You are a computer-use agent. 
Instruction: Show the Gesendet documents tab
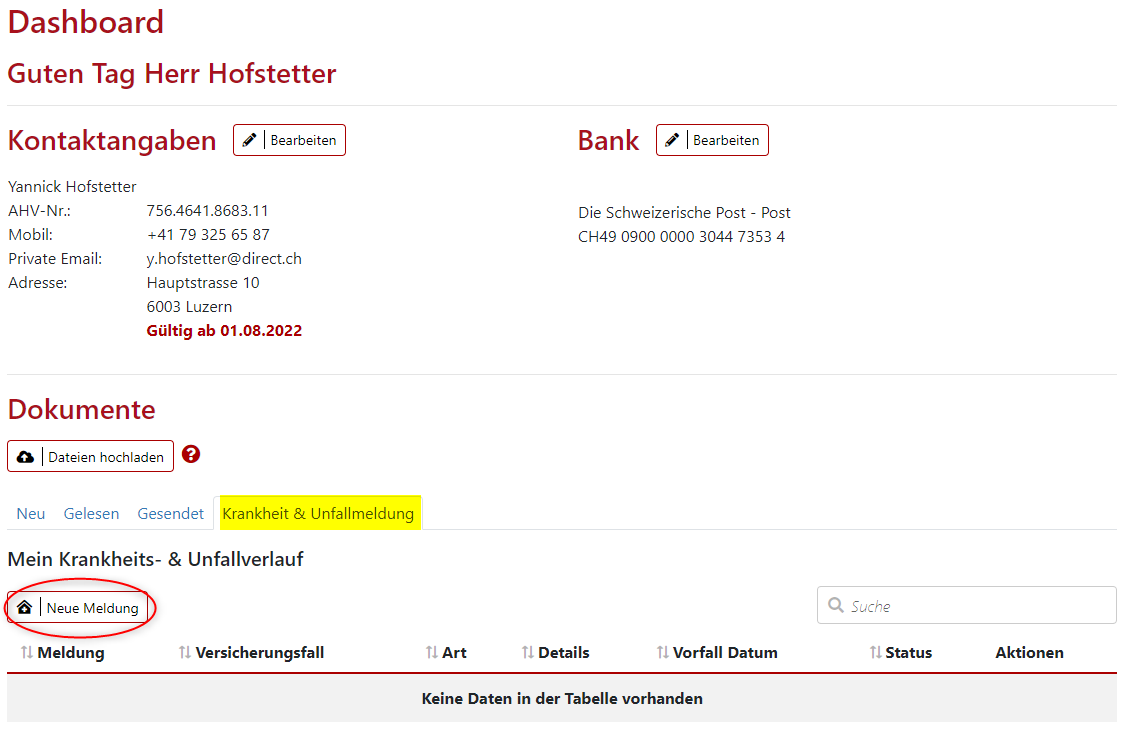[171, 514]
